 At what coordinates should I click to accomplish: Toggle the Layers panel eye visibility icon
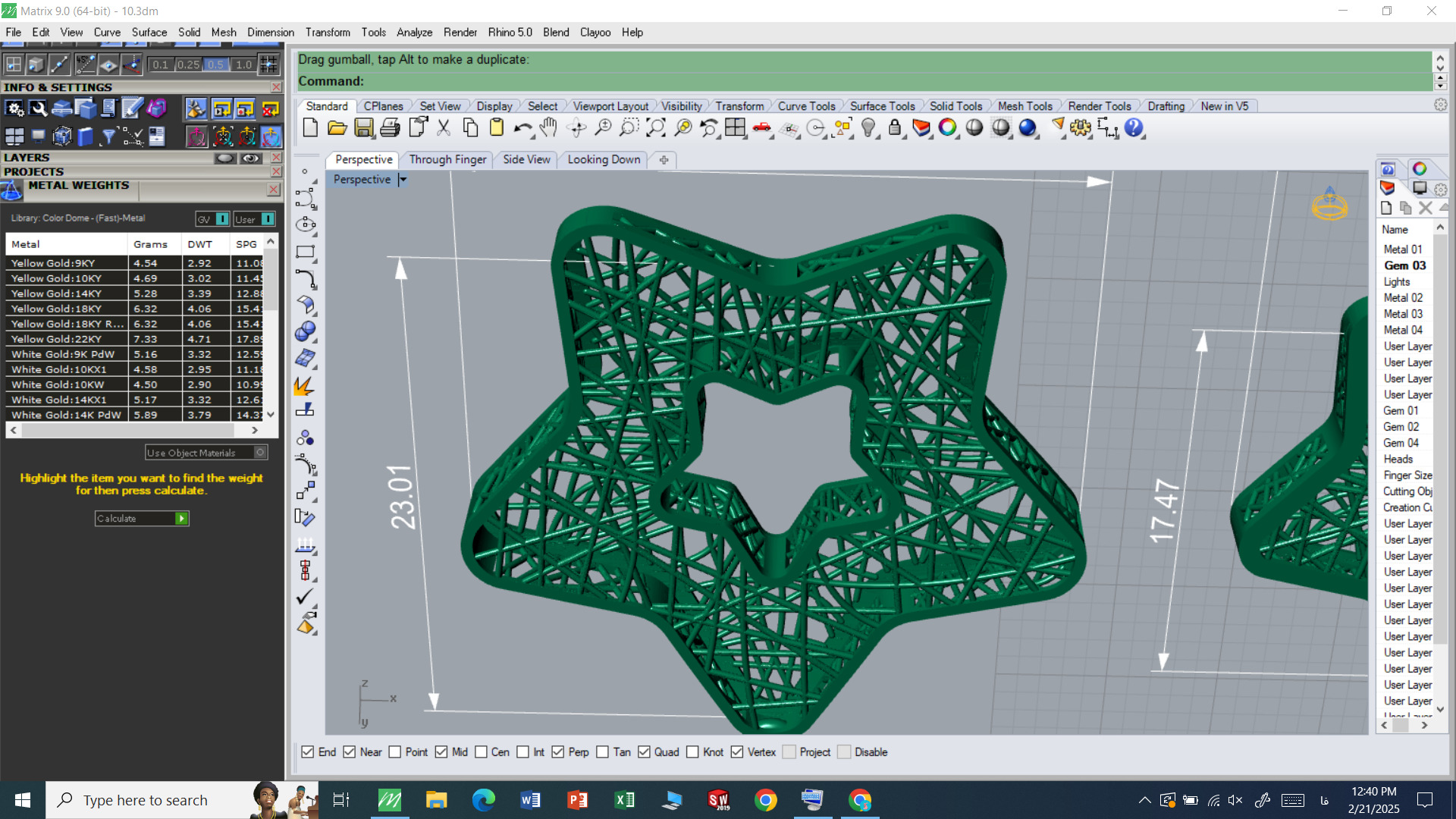point(251,158)
